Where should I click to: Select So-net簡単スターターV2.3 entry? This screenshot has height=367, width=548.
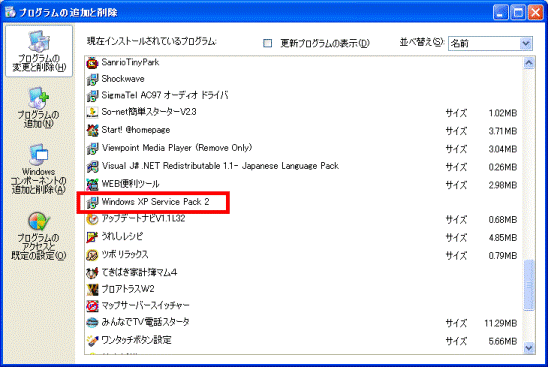tap(149, 112)
